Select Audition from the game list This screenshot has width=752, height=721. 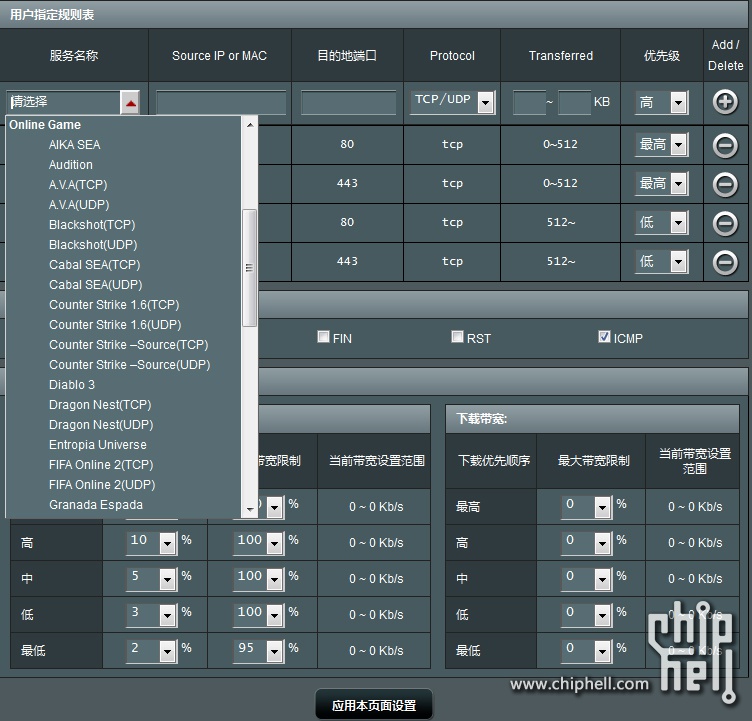pos(71,165)
